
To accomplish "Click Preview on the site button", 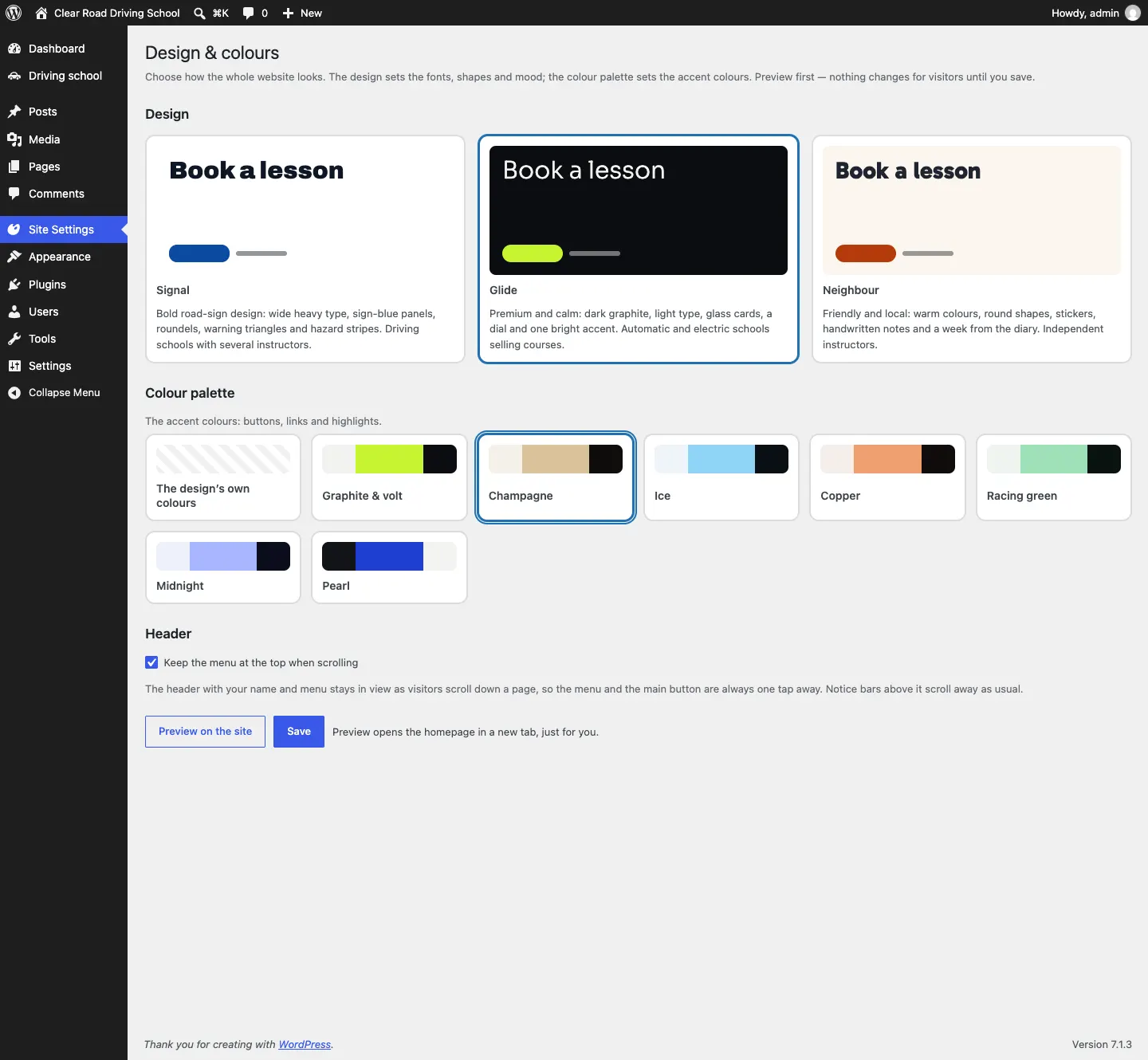I will coord(205,732).
